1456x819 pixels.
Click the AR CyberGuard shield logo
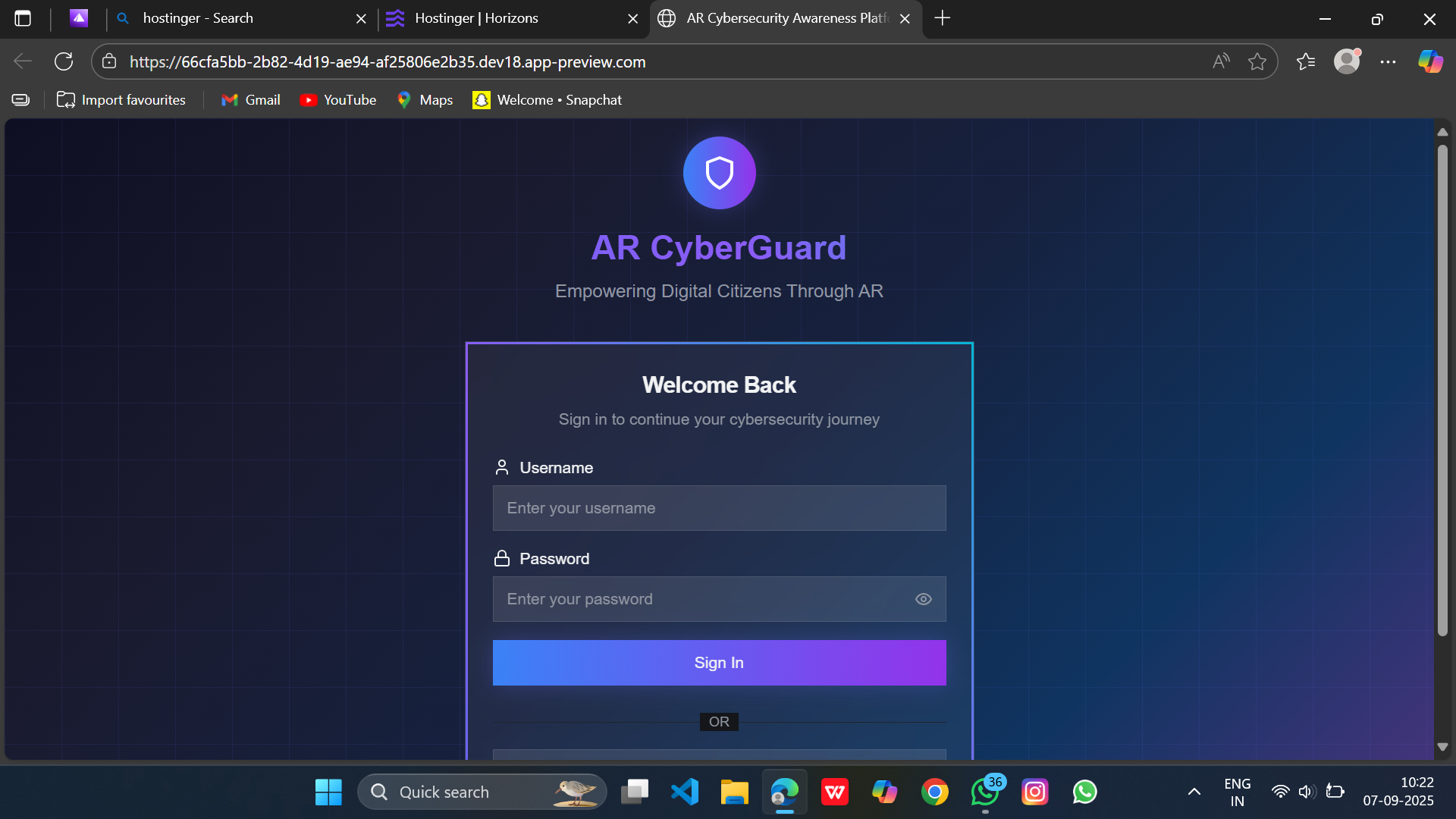coord(719,173)
